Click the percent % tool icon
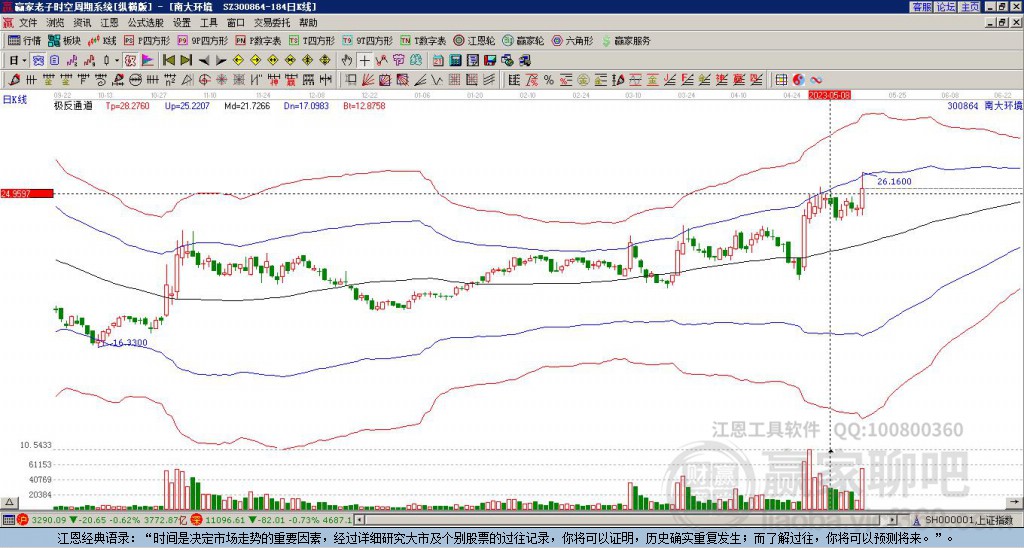 [x=549, y=80]
